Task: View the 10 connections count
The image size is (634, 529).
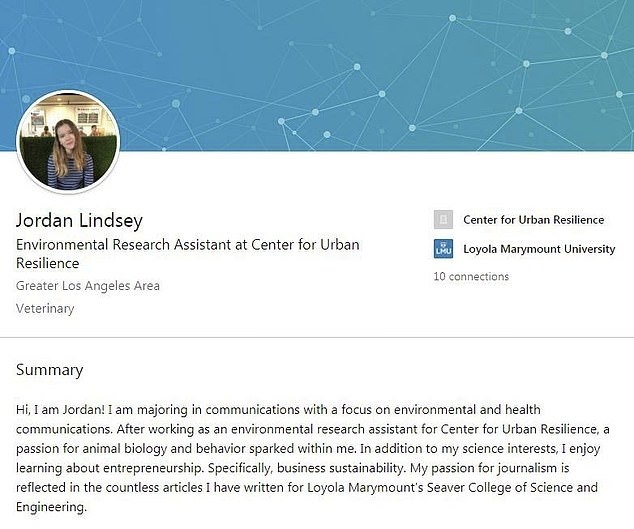Action: pos(470,276)
